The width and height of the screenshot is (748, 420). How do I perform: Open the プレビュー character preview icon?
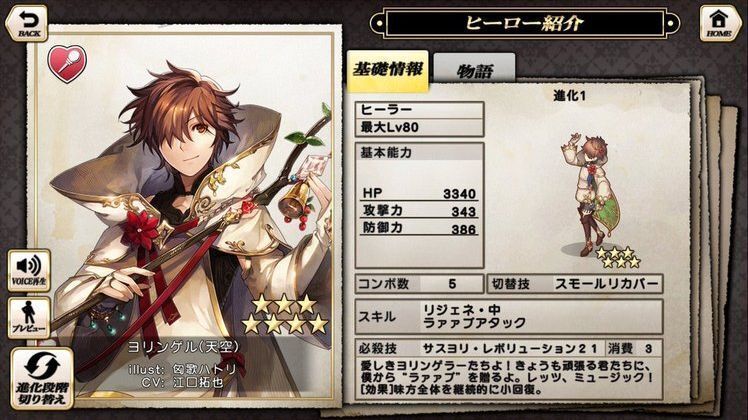point(29,318)
